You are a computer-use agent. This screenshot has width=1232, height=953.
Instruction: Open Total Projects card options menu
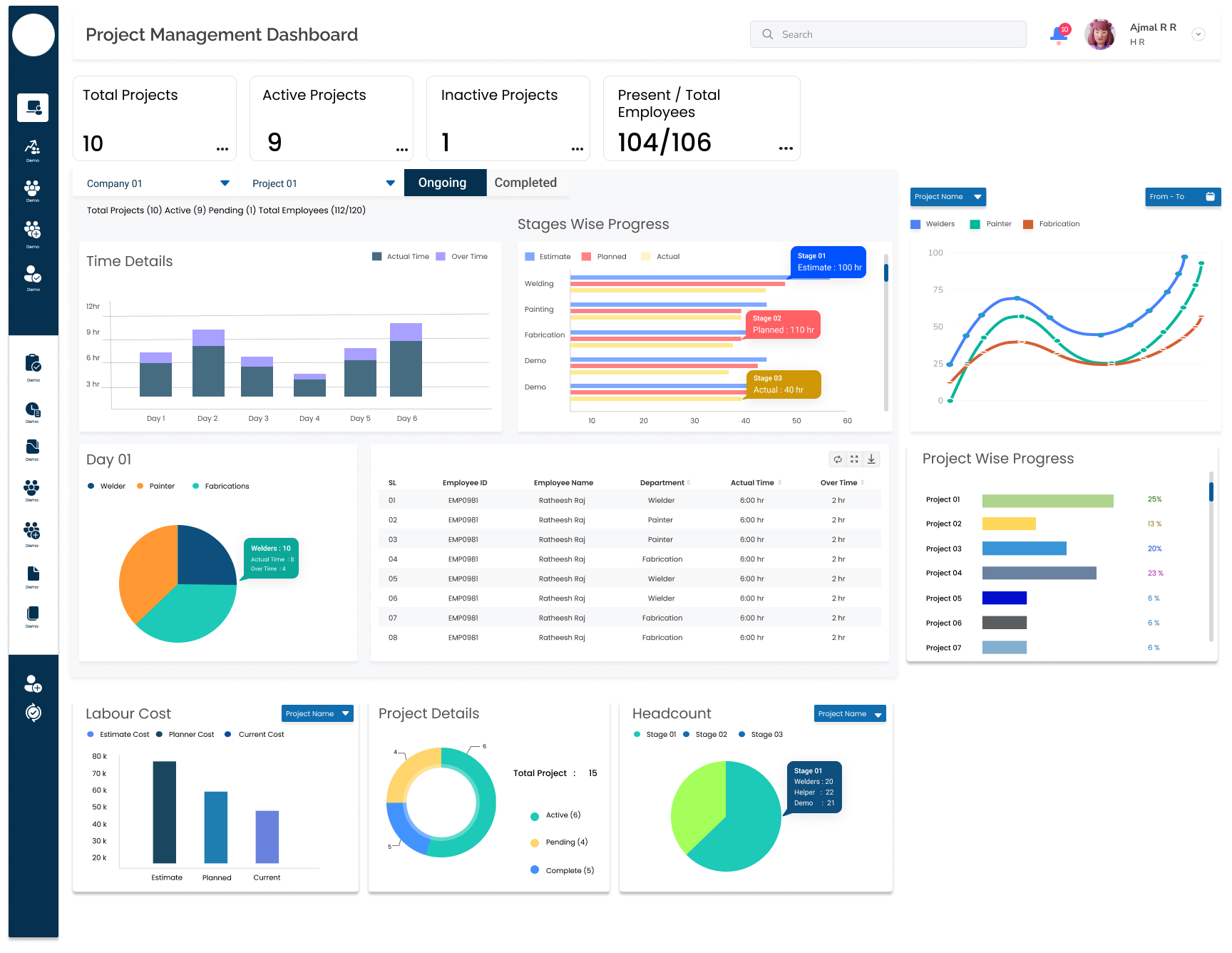222,149
